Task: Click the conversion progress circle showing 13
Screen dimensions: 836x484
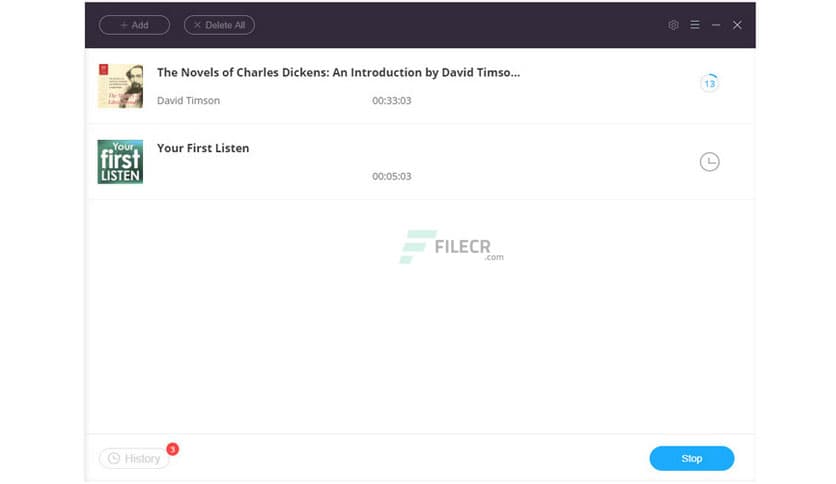Action: (x=709, y=83)
